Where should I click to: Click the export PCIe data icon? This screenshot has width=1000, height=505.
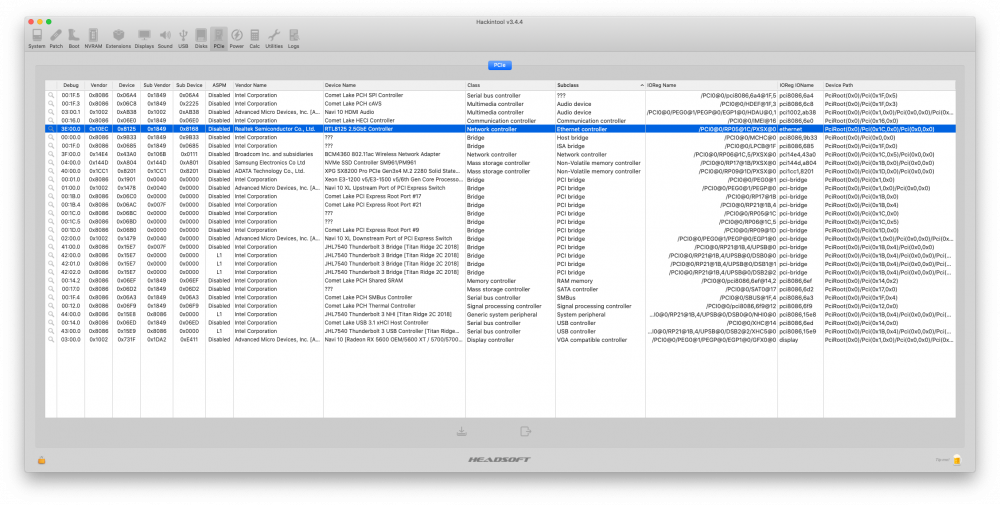click(526, 432)
